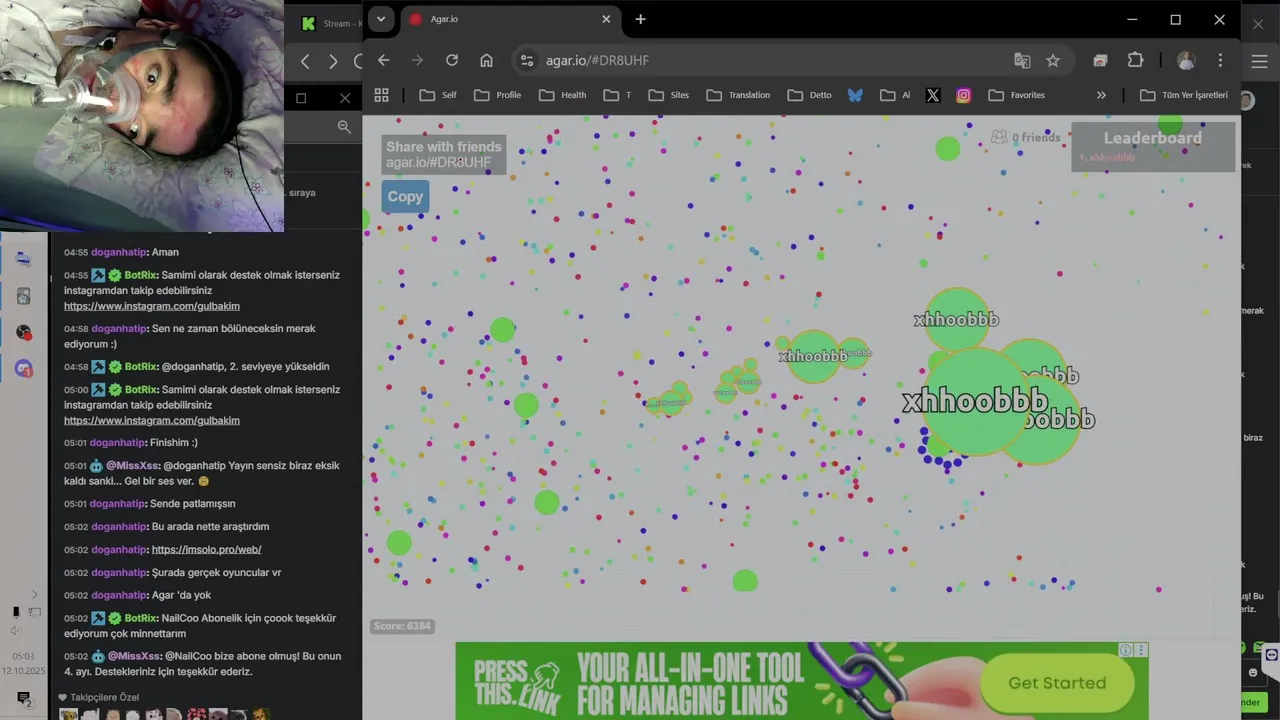
Task: Click the Score: 6384 label
Action: [402, 626]
